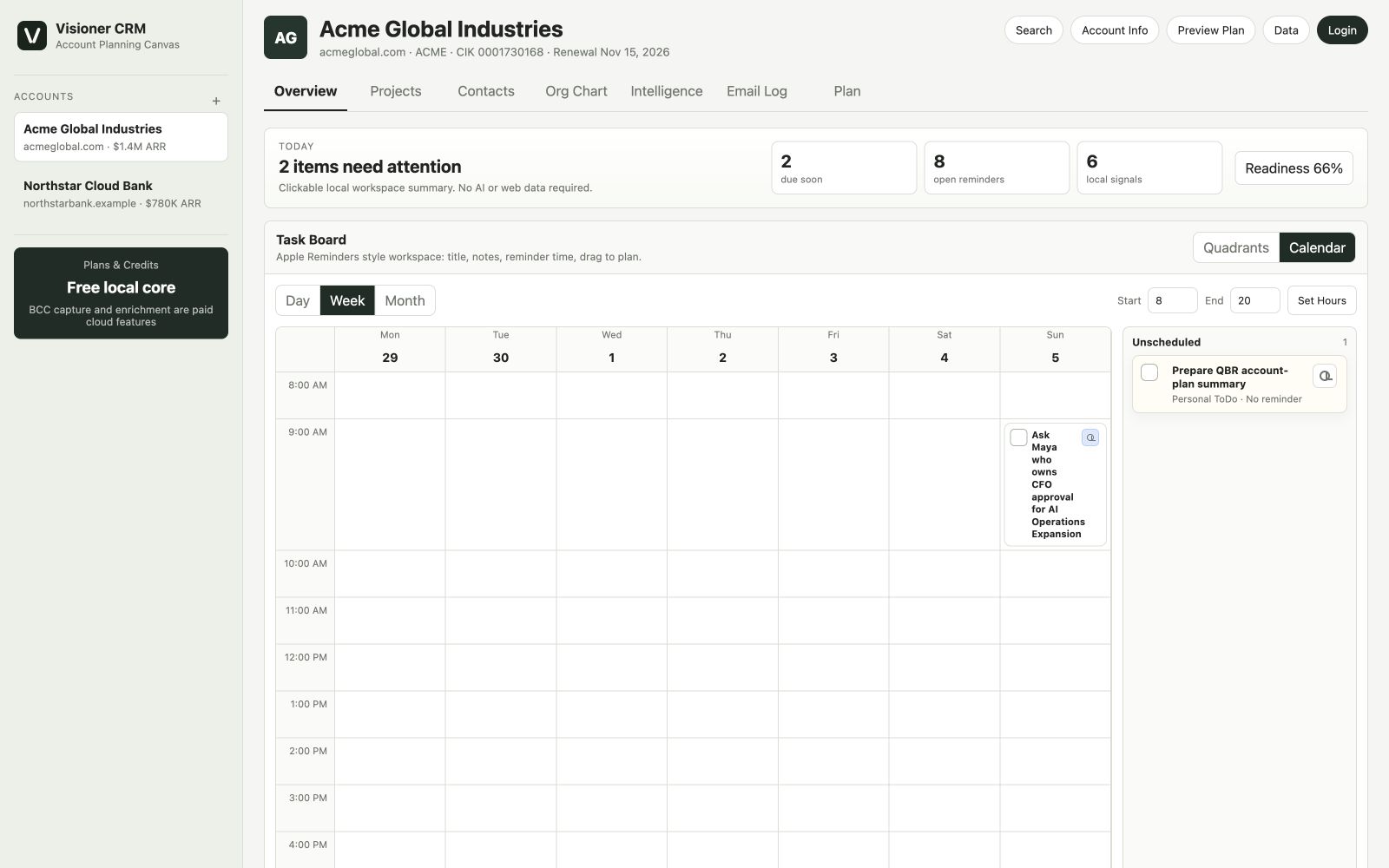Click the Start hour input field
The width and height of the screenshot is (1389, 868).
point(1173,300)
